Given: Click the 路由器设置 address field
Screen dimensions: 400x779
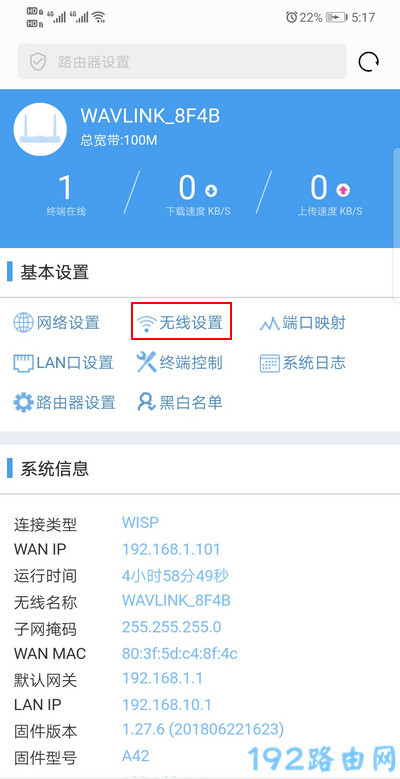Looking at the screenshot, I should click(182, 62).
